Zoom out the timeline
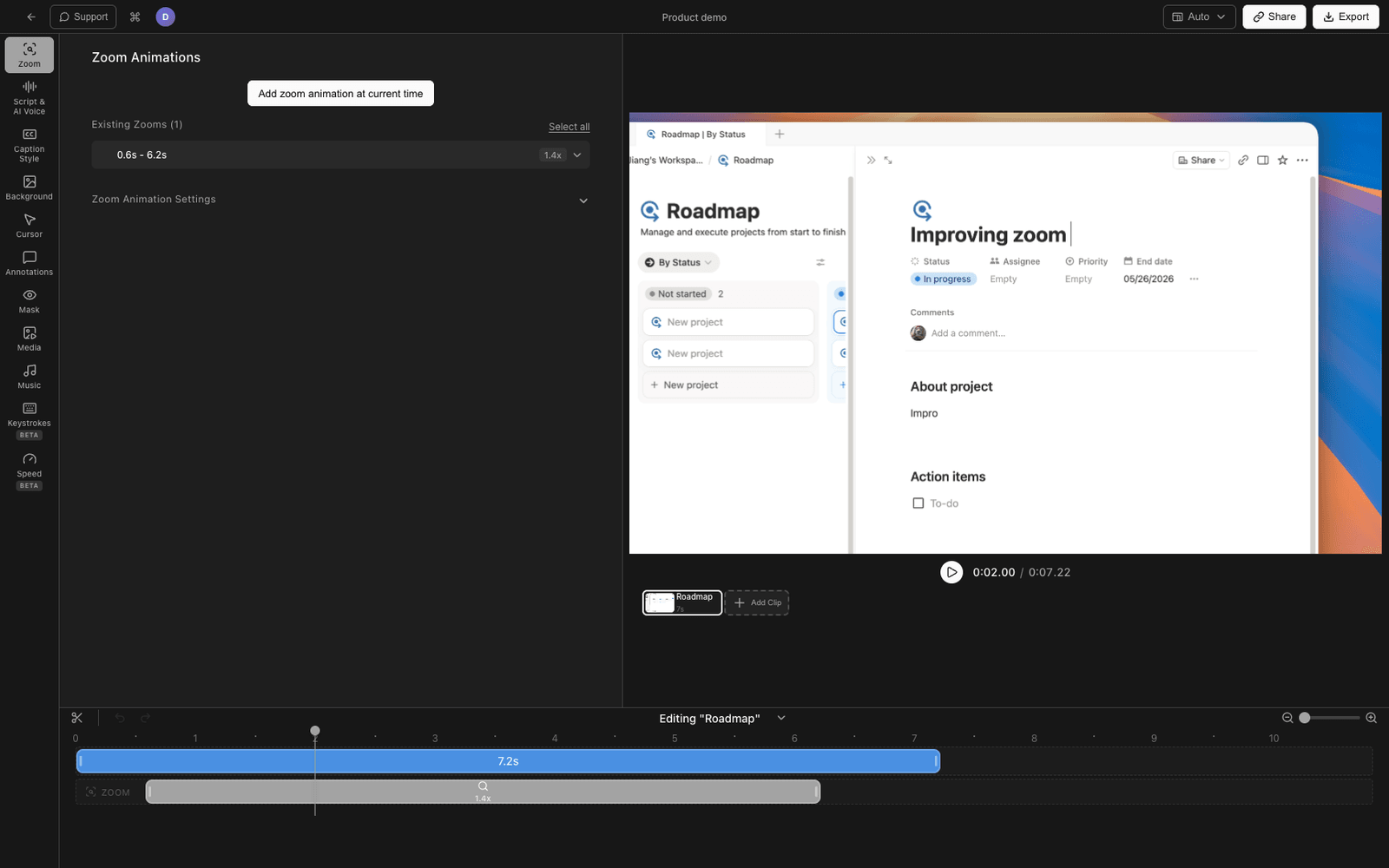1389x868 pixels. point(1287,718)
